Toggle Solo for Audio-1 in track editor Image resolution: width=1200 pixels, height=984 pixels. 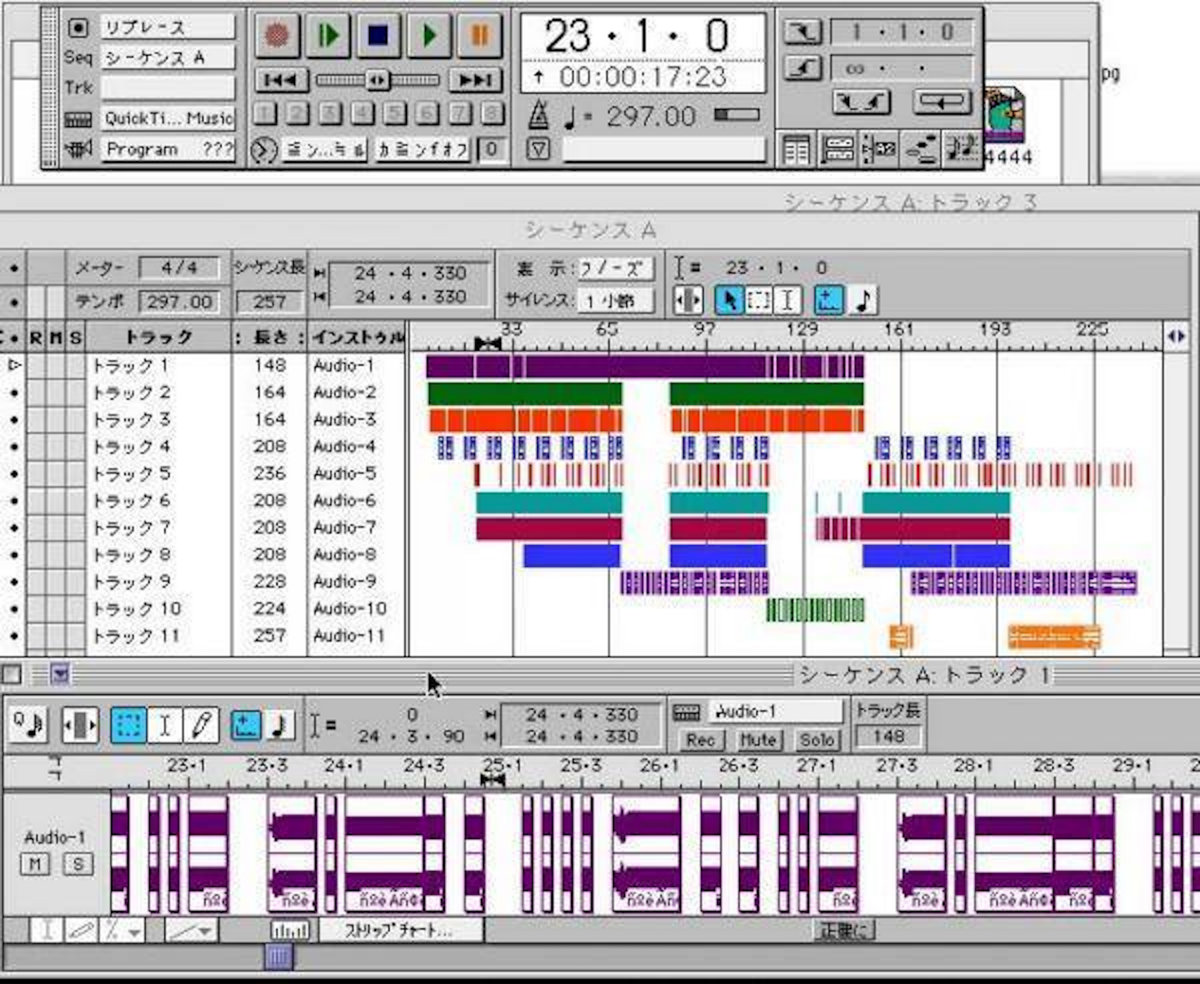(x=816, y=740)
